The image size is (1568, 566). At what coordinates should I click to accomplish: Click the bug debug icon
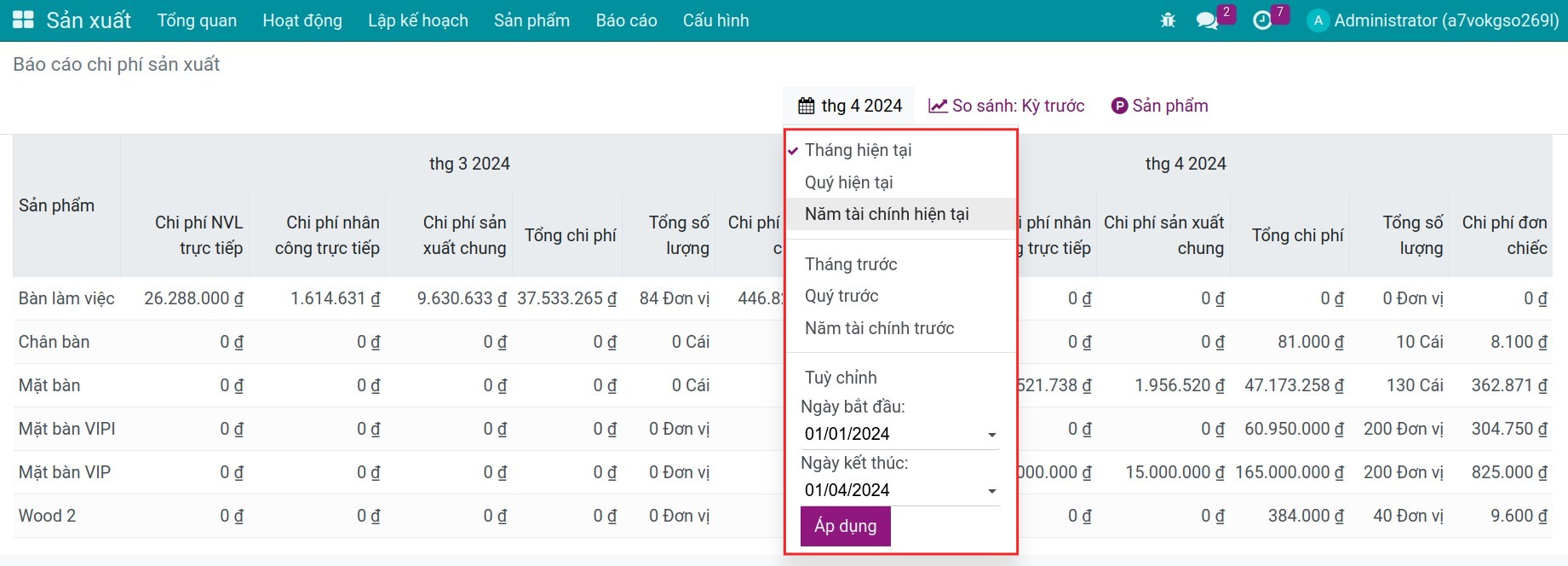(1168, 20)
